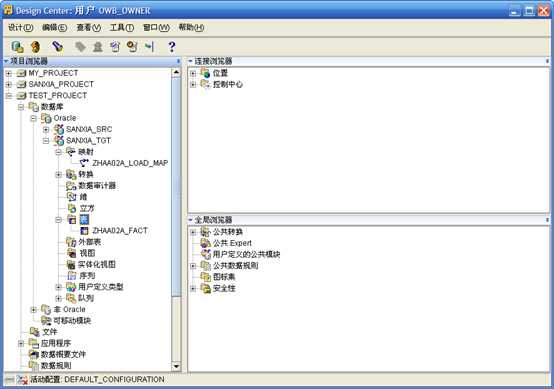Click the 用户定义的公共模块 icon
The image size is (554, 389).
pyautogui.click(x=206, y=254)
